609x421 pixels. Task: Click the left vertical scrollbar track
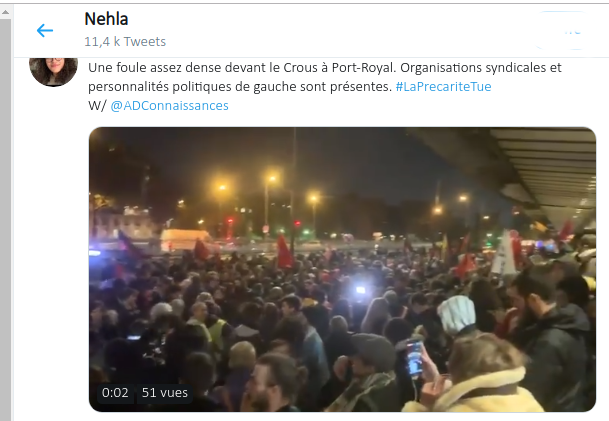pos(5,217)
